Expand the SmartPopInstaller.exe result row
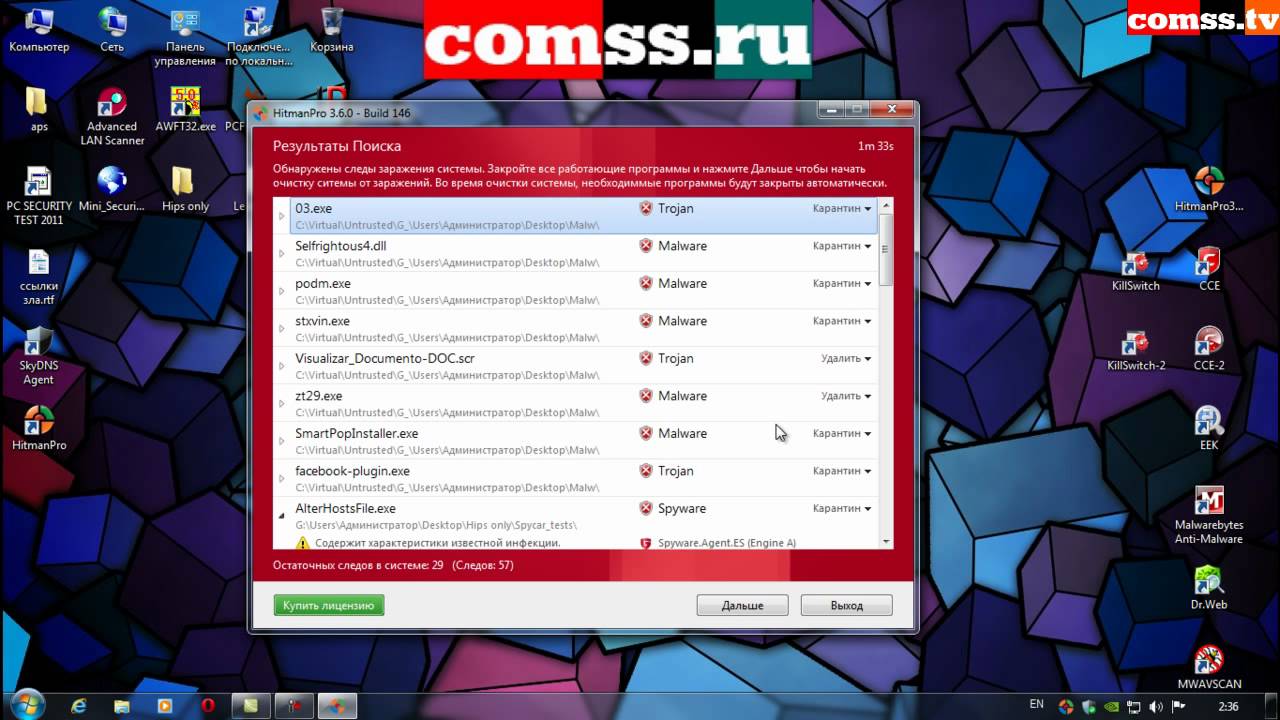This screenshot has height=720, width=1280. 282,441
